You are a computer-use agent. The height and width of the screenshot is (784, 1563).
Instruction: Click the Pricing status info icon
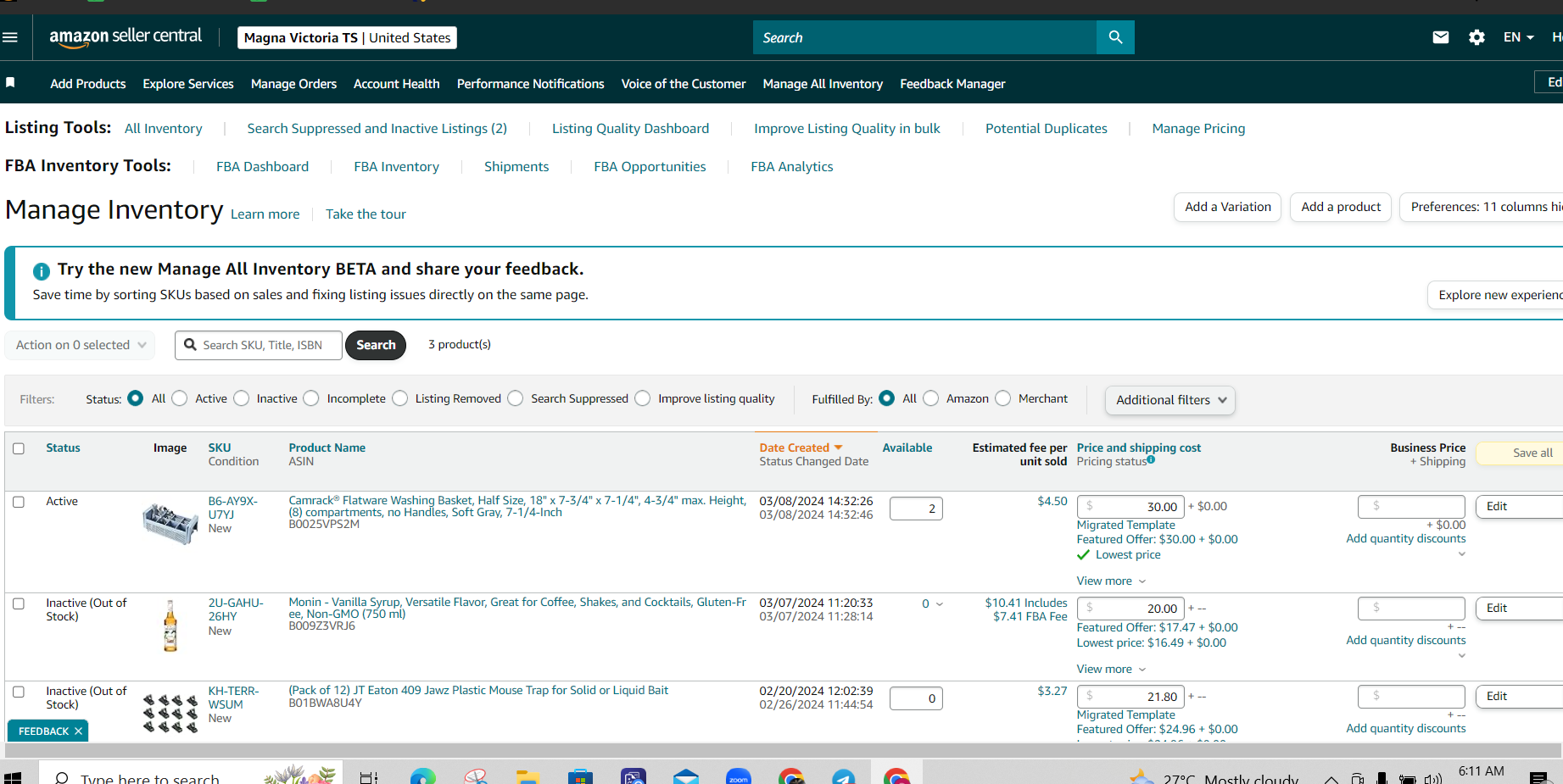(1151, 460)
